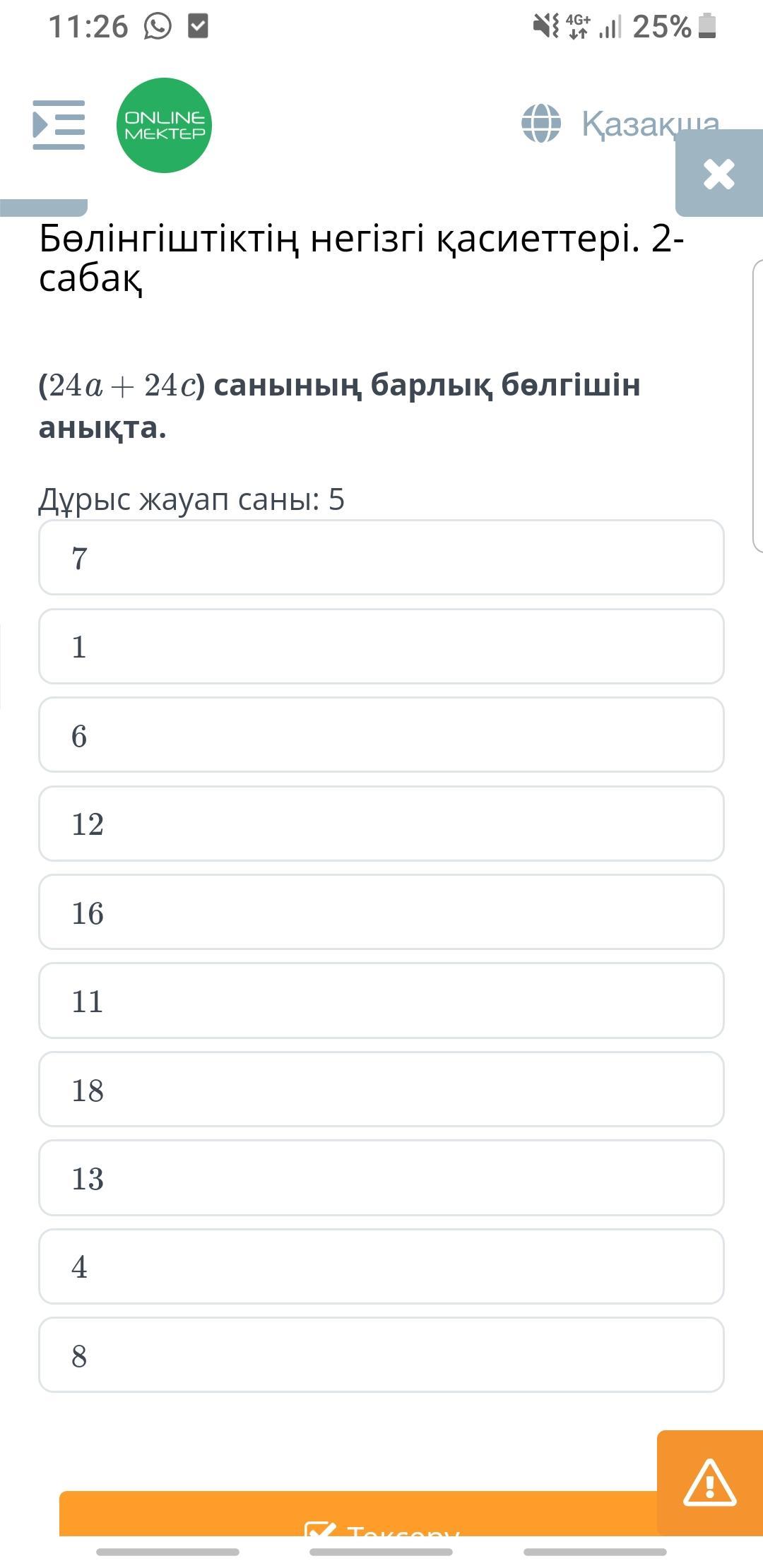The height and width of the screenshot is (1568, 763).
Task: Tap the battery status icon
Action: 707,26
